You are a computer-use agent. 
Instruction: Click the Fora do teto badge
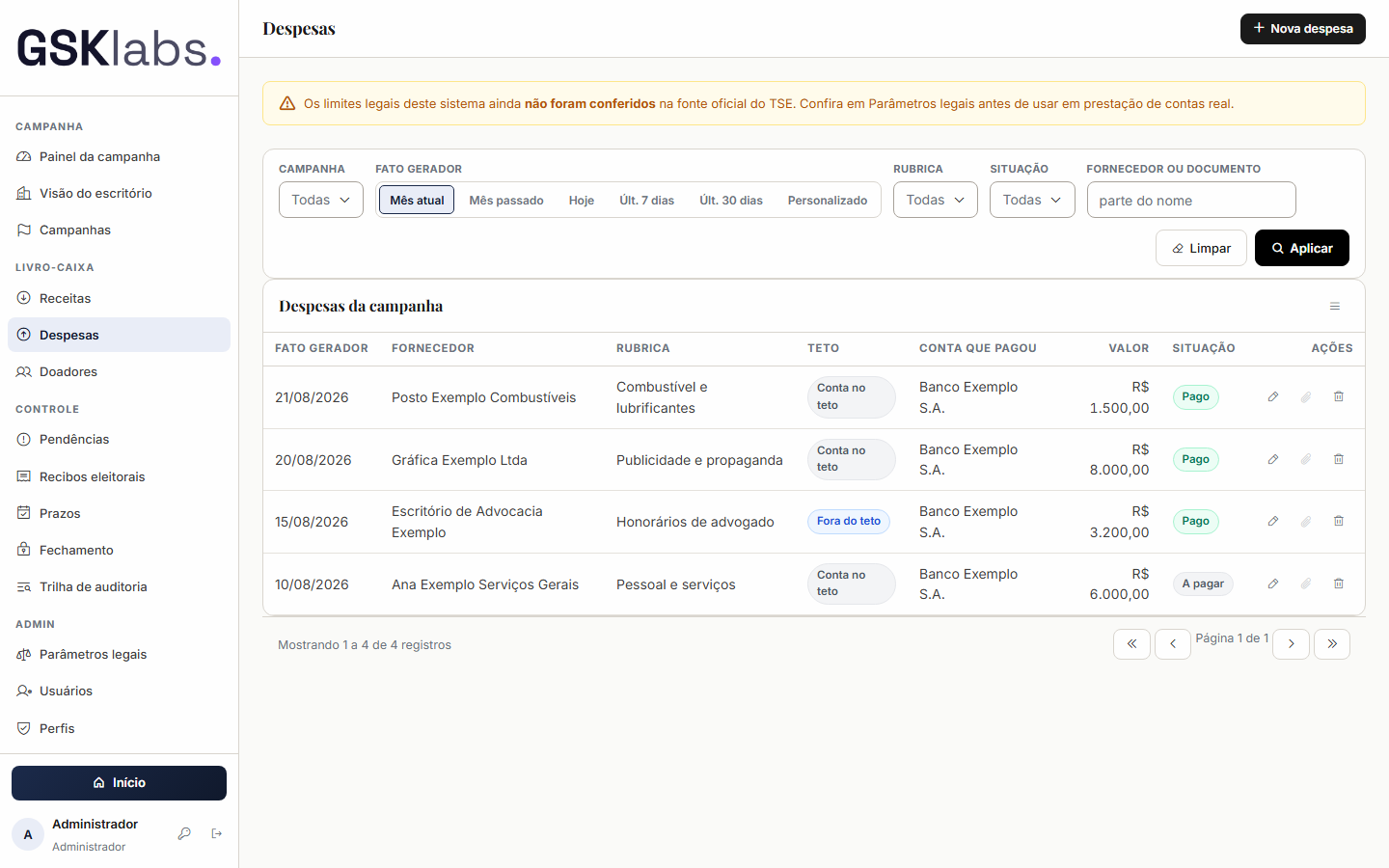click(x=849, y=522)
